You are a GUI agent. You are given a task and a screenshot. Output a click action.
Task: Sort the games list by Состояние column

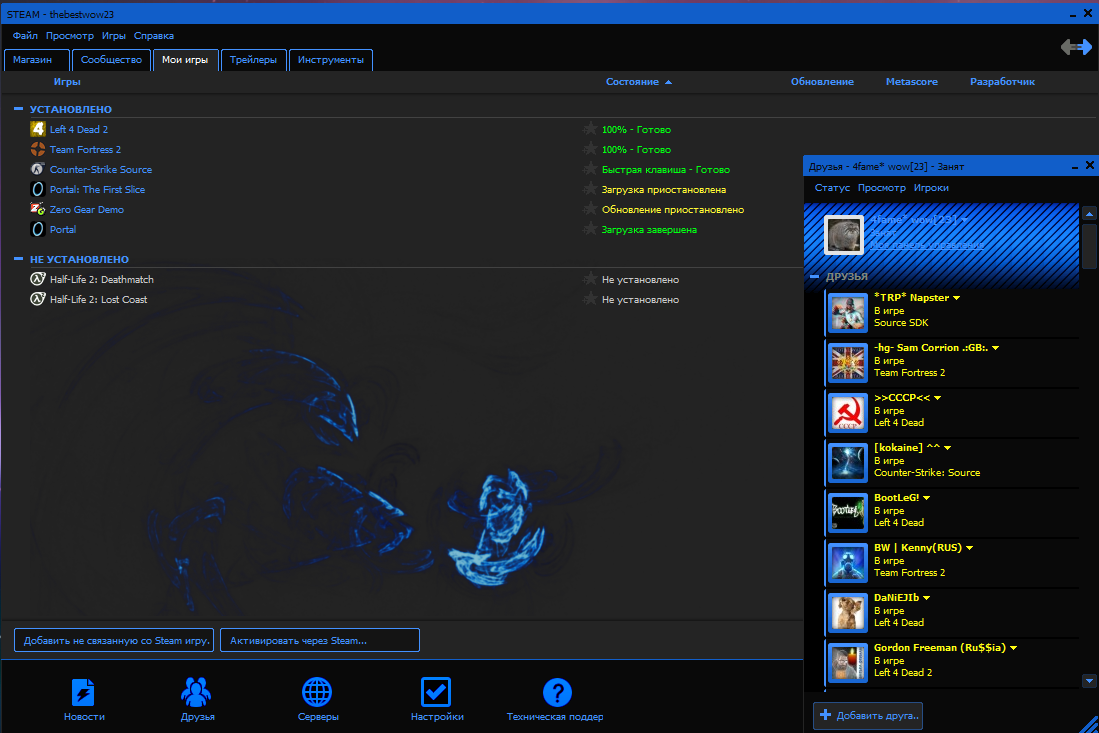(x=632, y=82)
